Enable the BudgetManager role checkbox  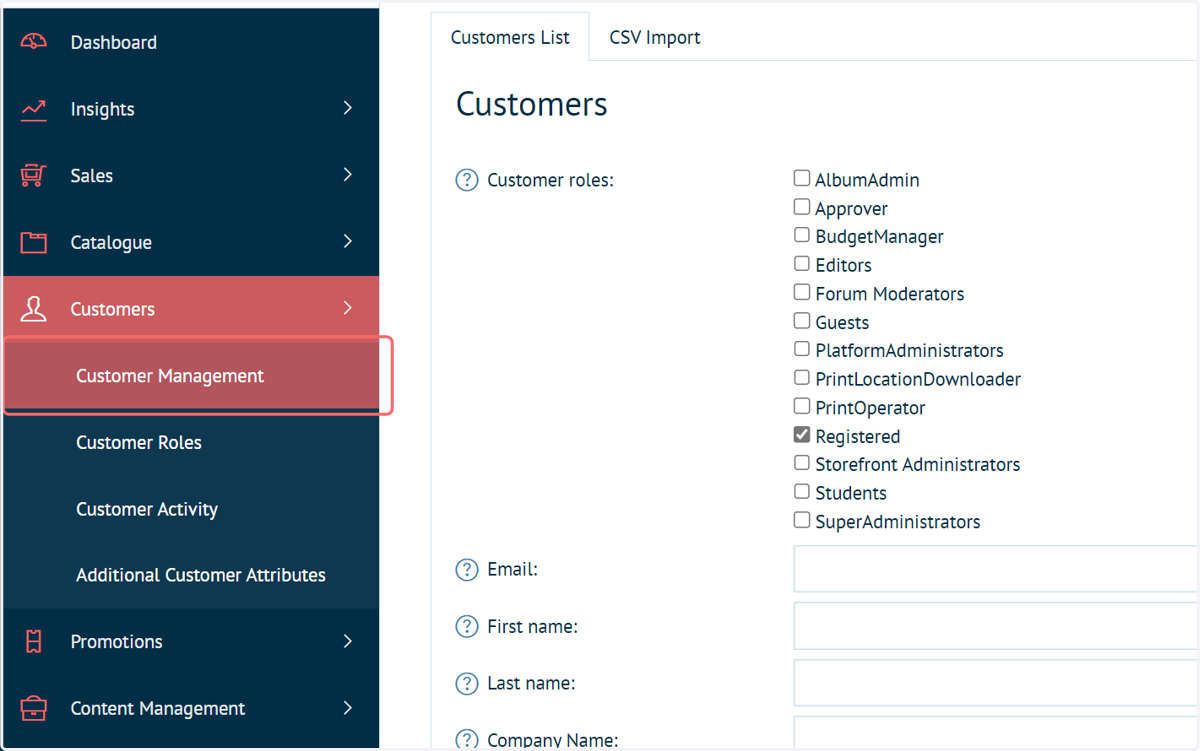[802, 235]
